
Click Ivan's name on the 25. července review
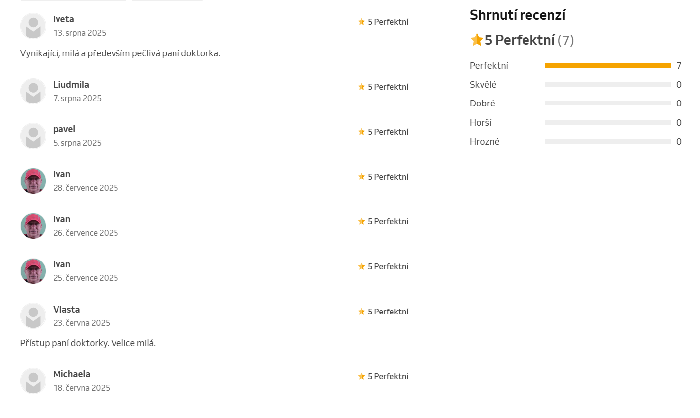(62, 264)
